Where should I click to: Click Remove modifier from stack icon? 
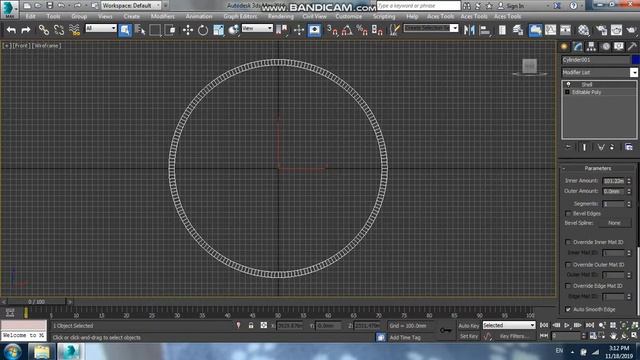pyautogui.click(x=612, y=147)
